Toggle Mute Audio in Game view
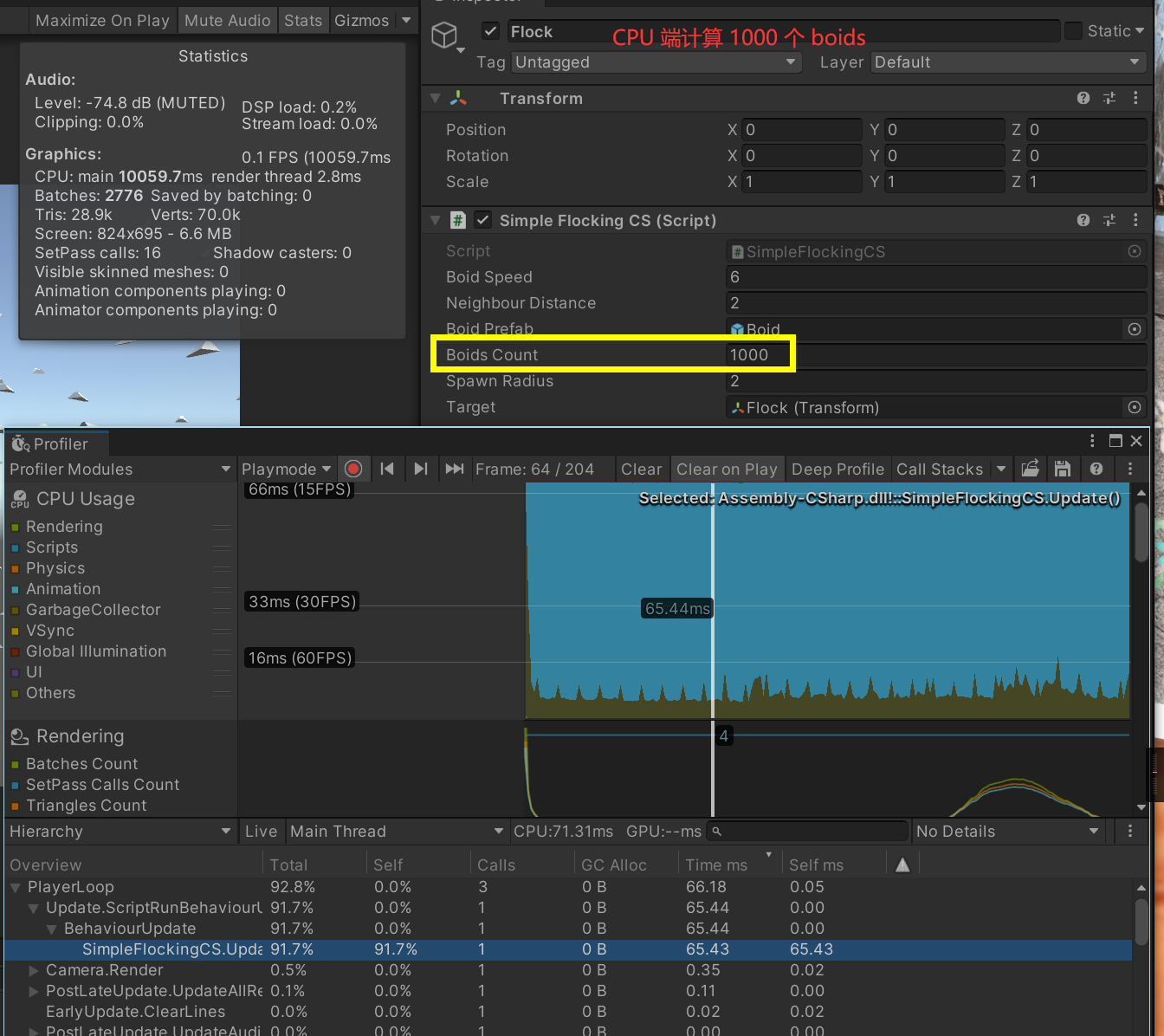The width and height of the screenshot is (1164, 1036). point(227,20)
